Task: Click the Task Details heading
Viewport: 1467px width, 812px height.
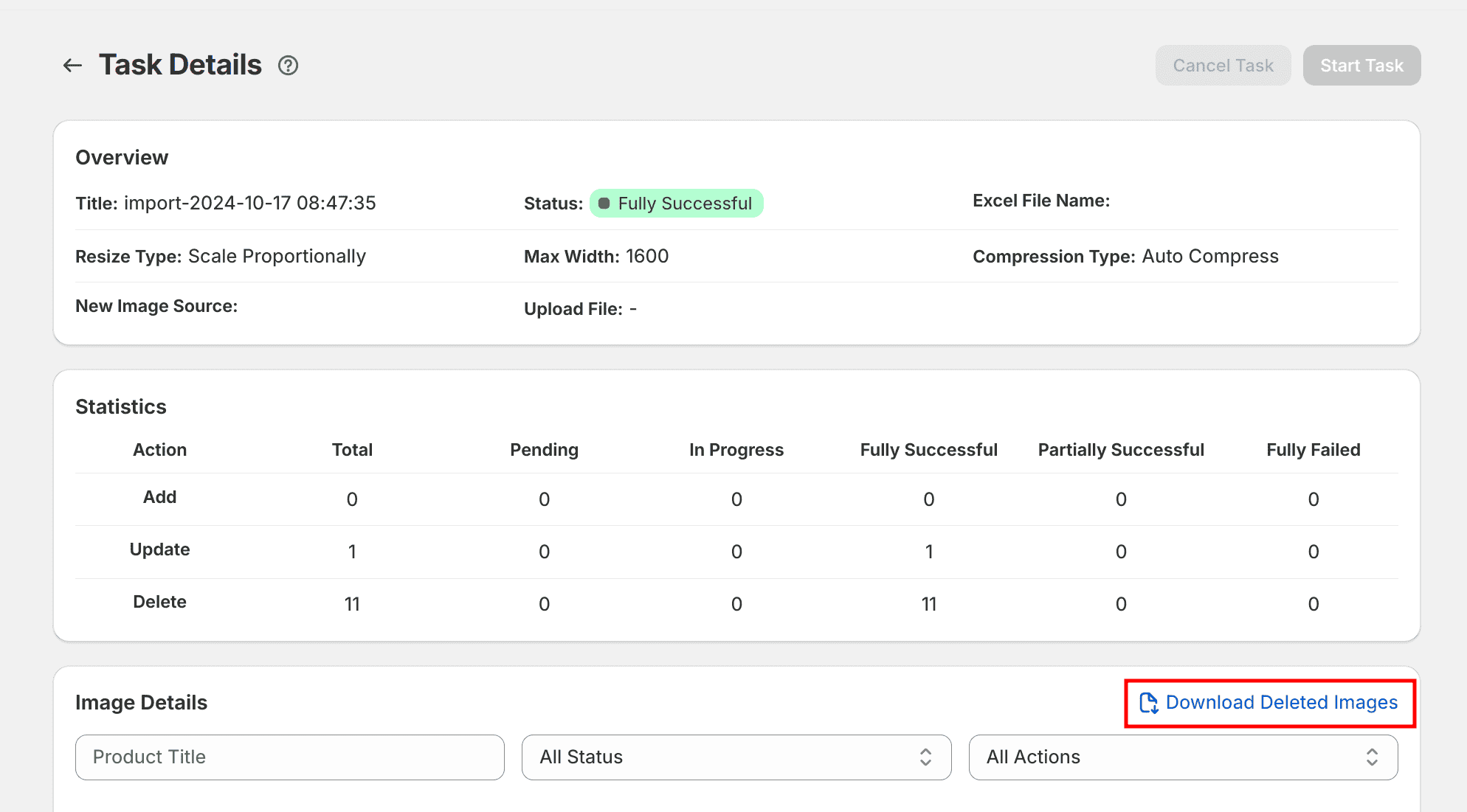Action: (x=180, y=65)
